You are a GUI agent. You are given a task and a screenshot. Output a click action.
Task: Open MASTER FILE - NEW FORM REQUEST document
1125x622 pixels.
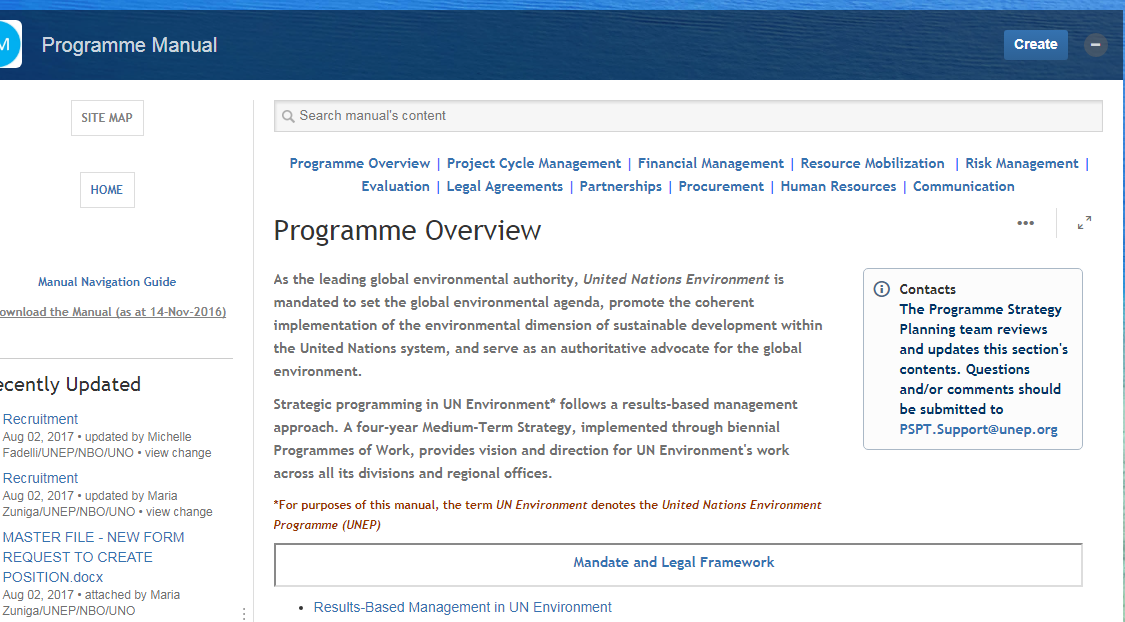tap(93, 557)
